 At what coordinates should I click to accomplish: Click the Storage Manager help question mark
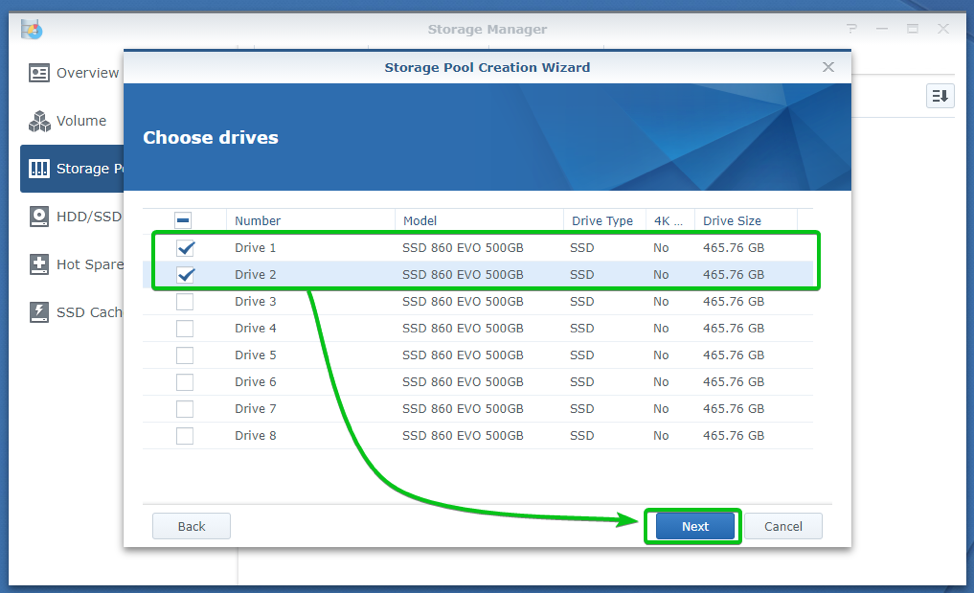click(852, 29)
